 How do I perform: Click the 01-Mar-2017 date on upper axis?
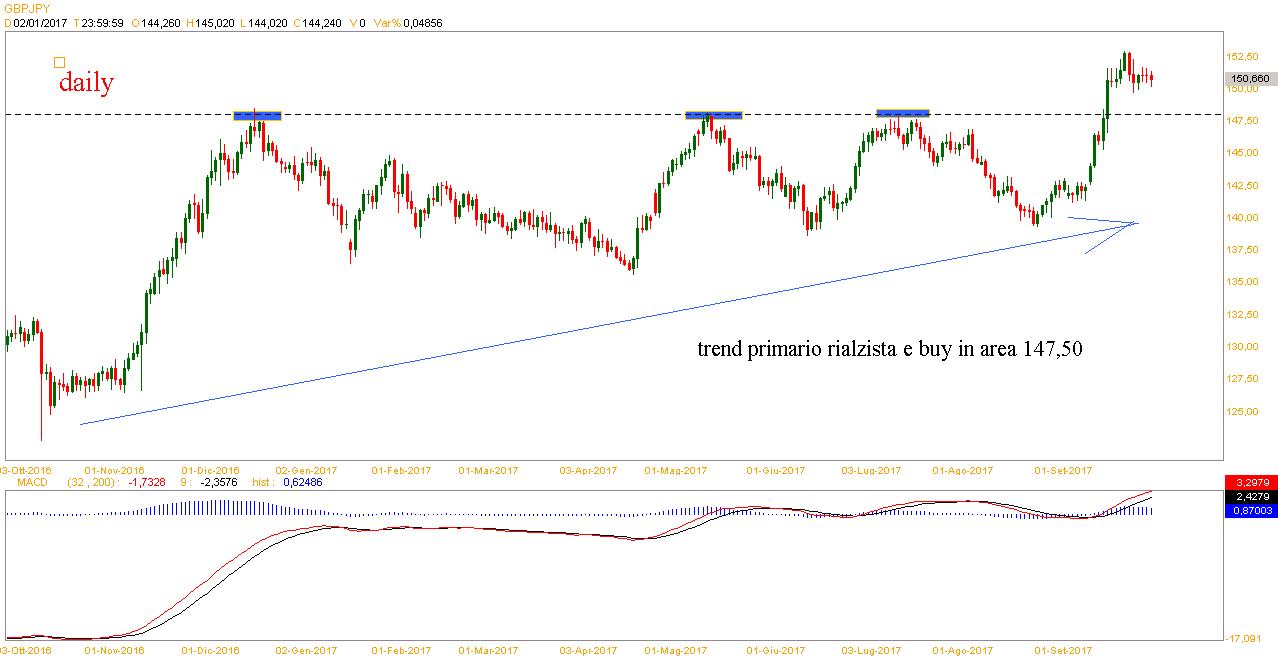(x=488, y=469)
